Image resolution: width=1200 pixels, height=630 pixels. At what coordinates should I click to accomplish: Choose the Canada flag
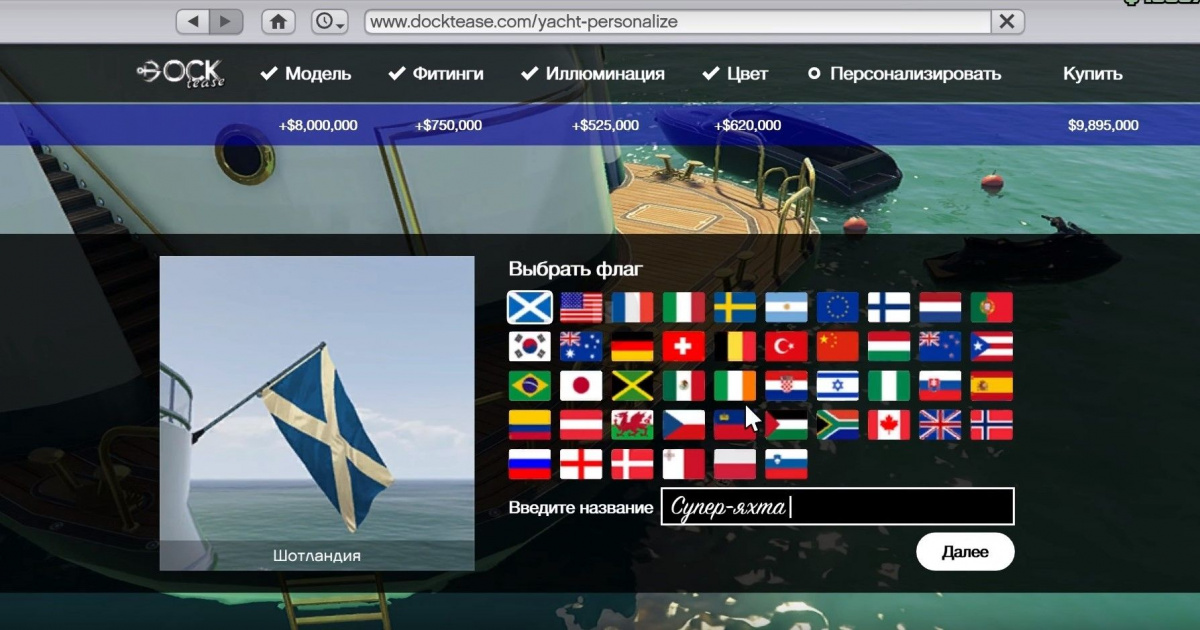point(889,425)
